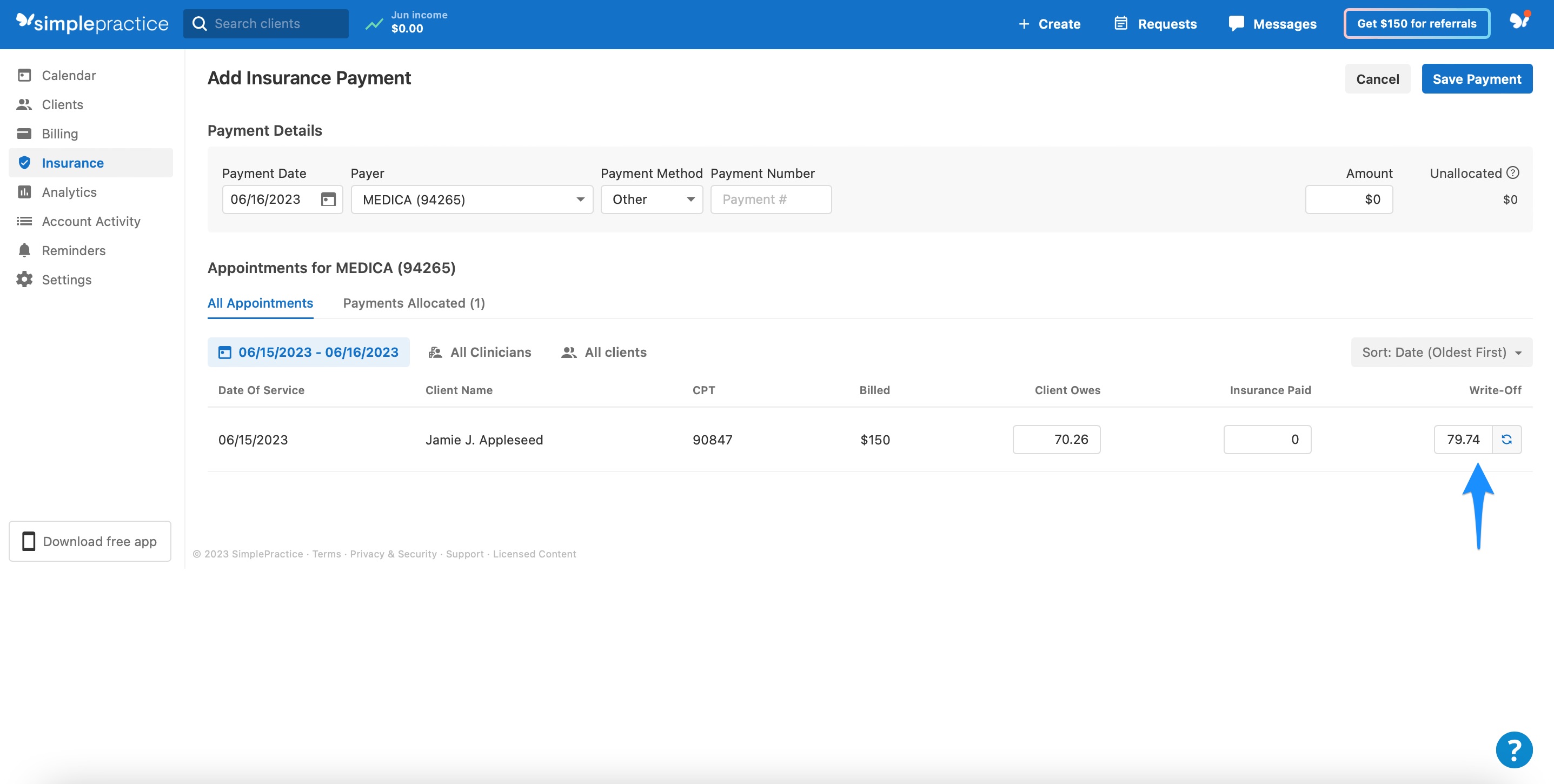Click the Billed amount $150
The image size is (1554, 784).
[x=875, y=440]
